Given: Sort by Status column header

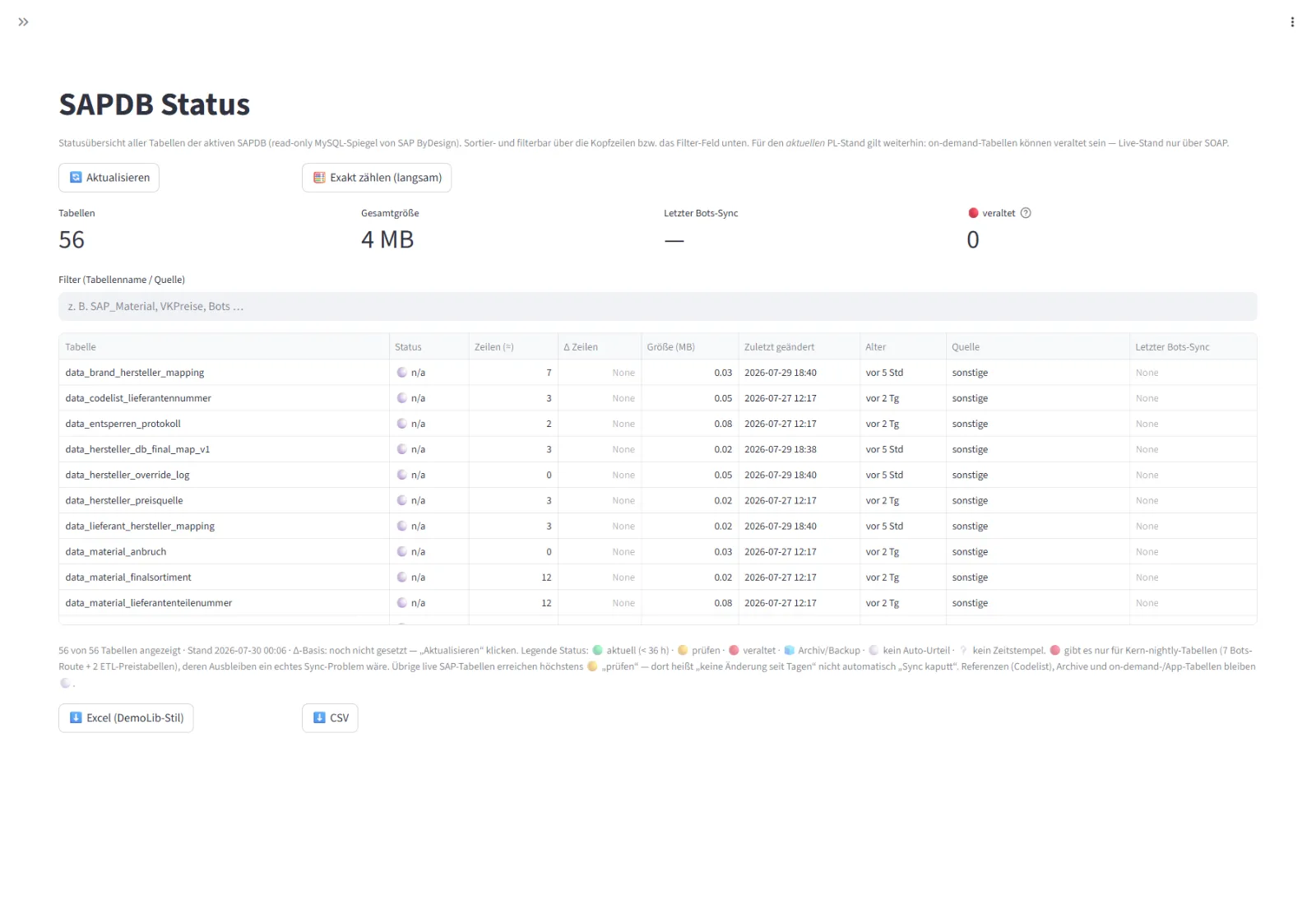Looking at the screenshot, I should pos(429,347).
